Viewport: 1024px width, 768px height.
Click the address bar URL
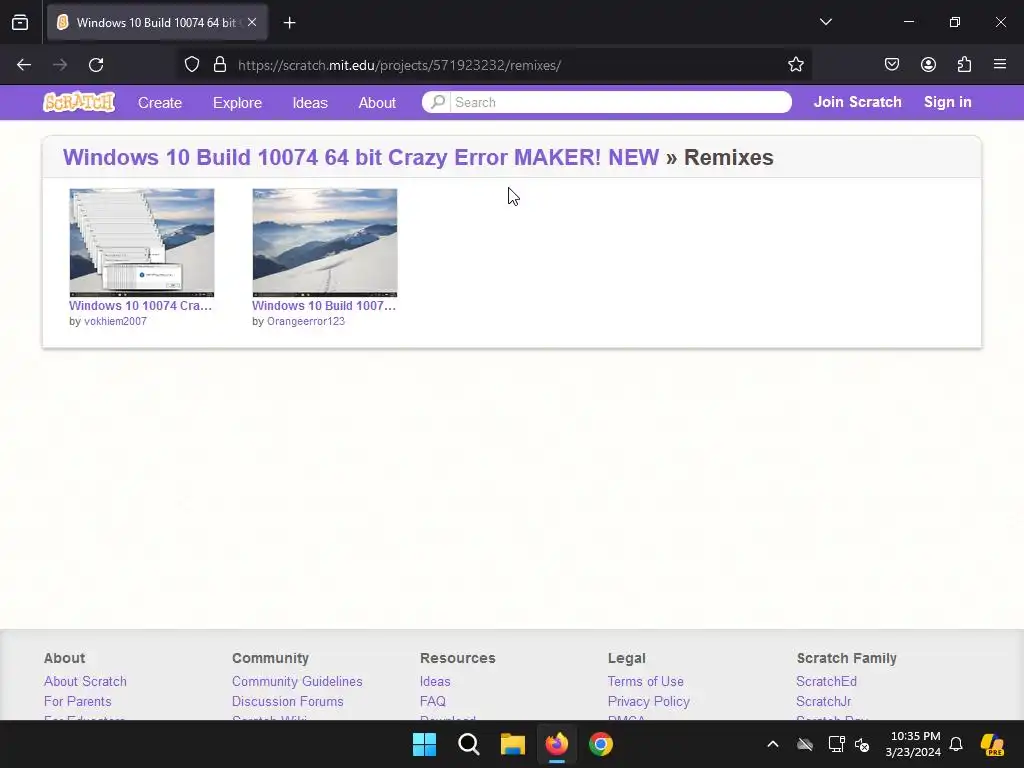pos(399,65)
